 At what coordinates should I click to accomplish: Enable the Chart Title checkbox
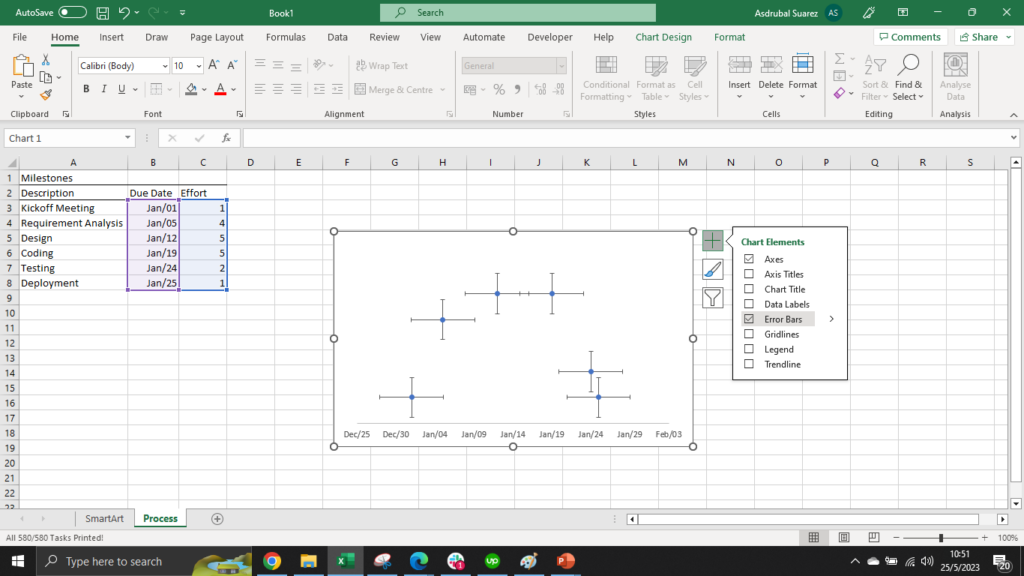[749, 289]
